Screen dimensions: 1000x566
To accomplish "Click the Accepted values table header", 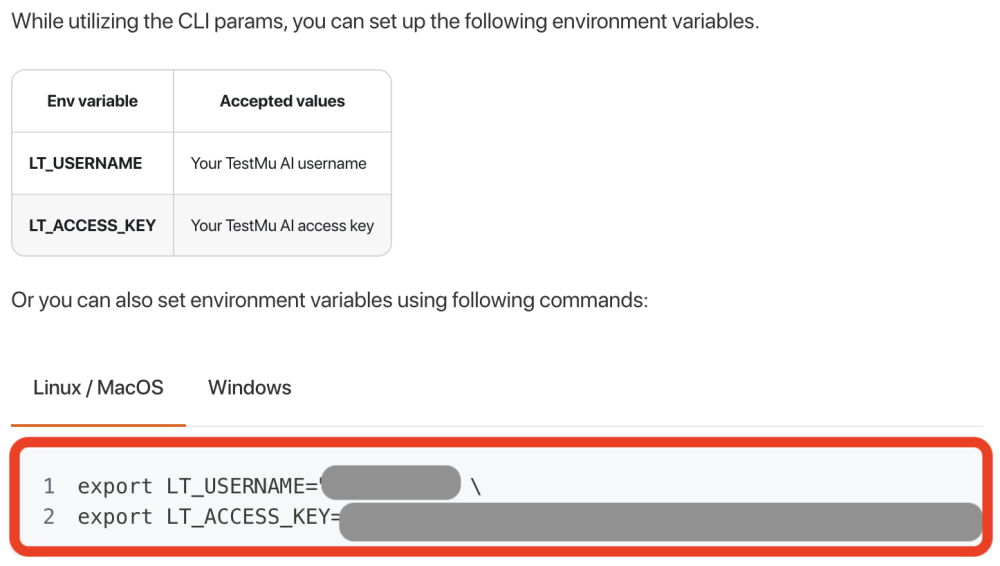I will pyautogui.click(x=282, y=101).
